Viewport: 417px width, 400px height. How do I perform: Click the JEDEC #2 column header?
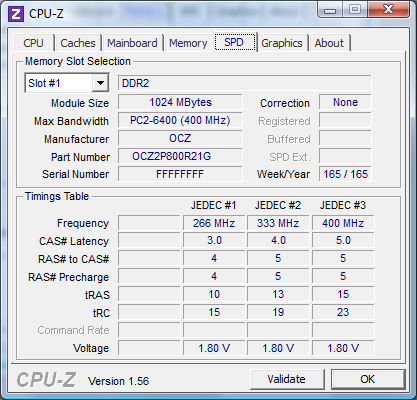click(278, 205)
